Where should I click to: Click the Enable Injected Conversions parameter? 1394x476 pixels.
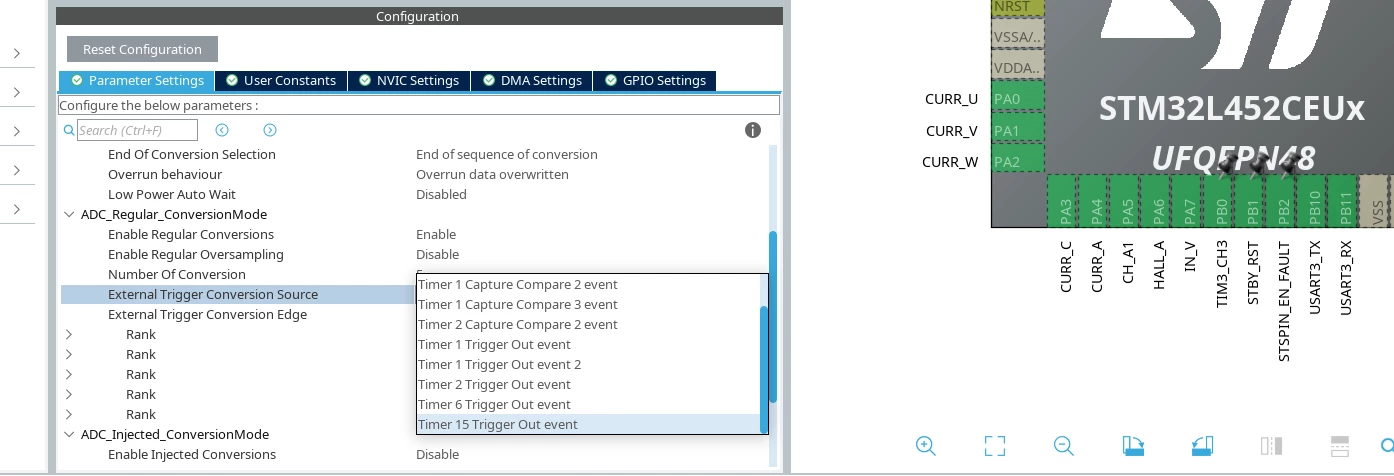192,454
